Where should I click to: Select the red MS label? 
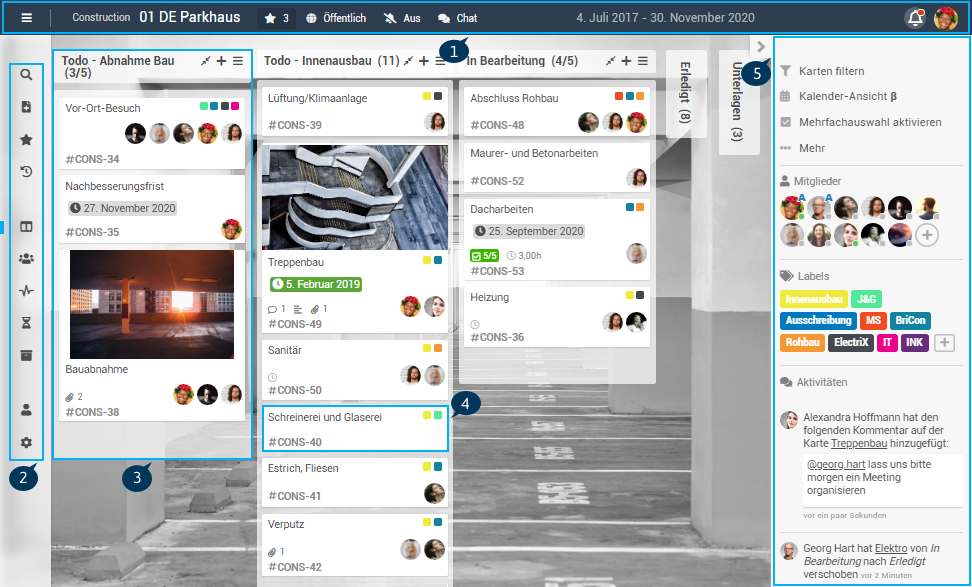(873, 320)
